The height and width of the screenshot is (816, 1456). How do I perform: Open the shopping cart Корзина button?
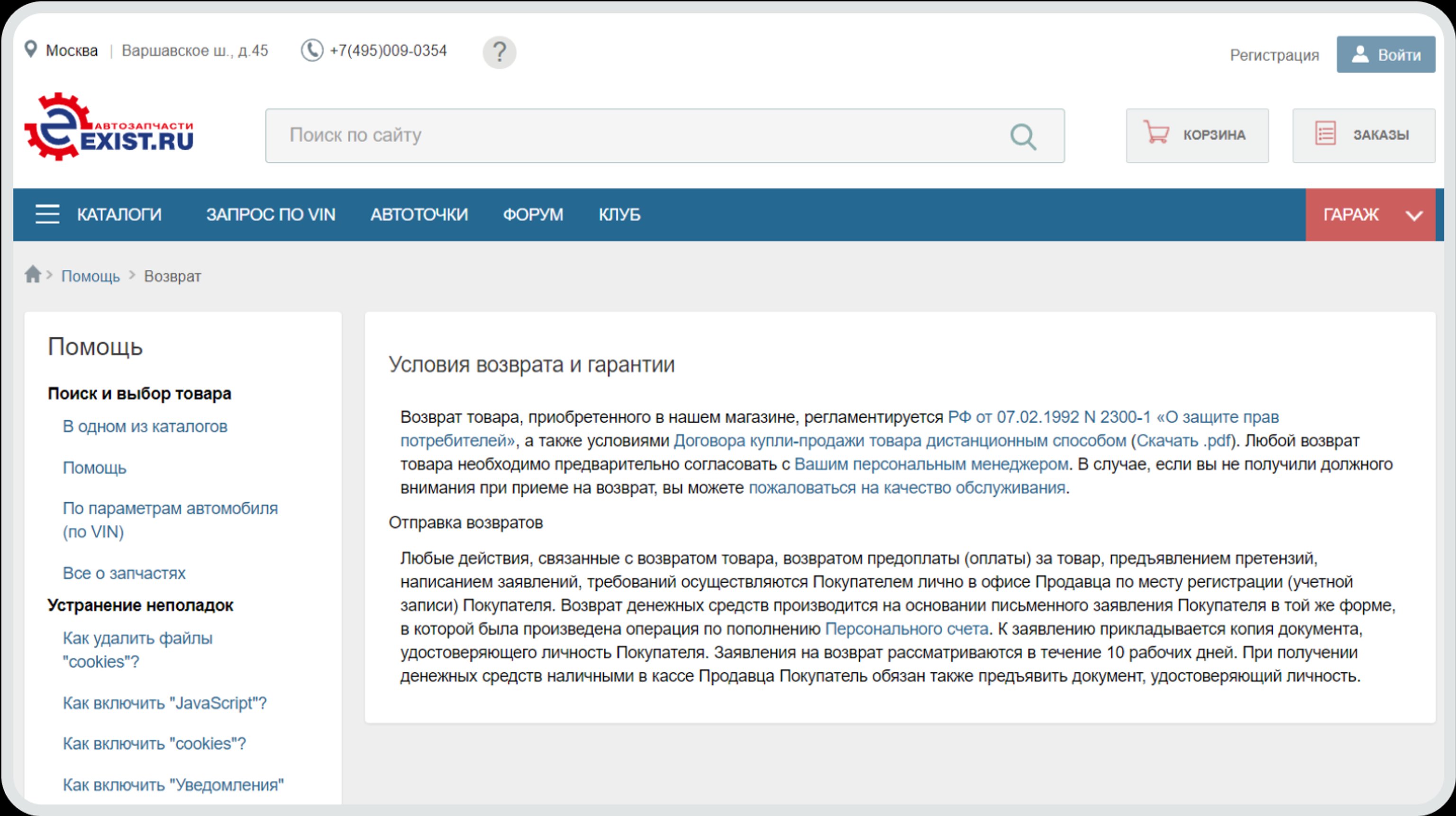tap(1197, 135)
